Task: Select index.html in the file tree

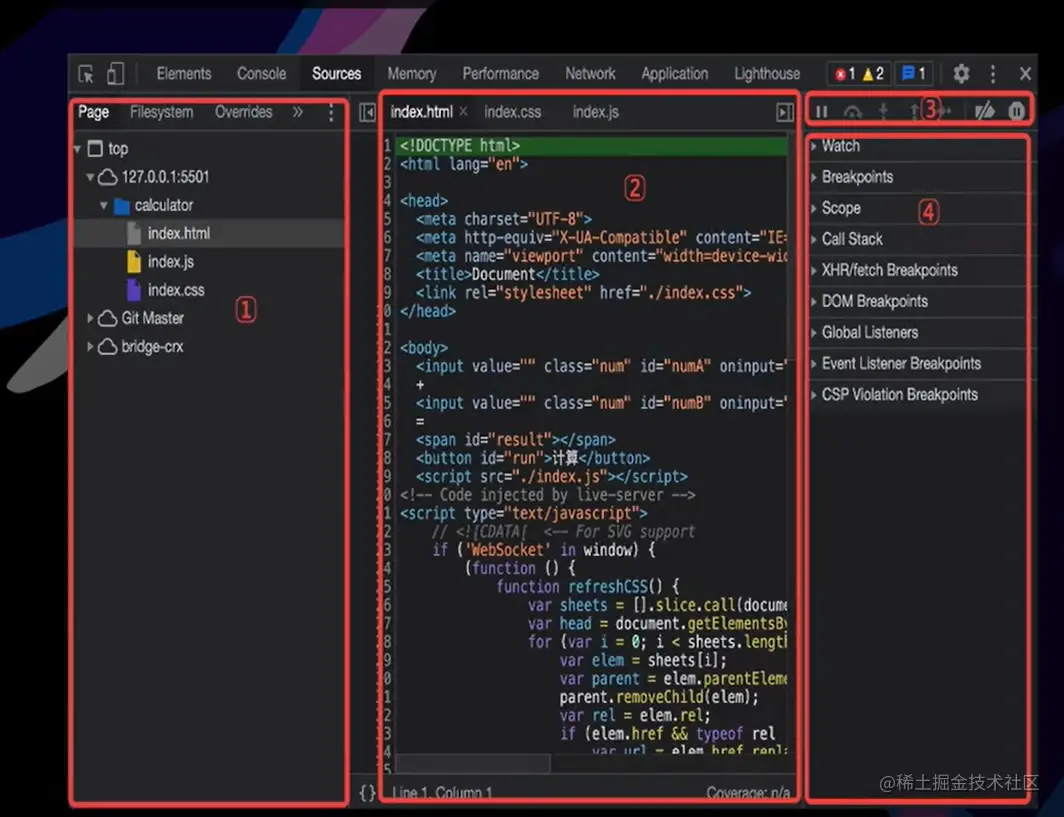Action: coord(210,233)
